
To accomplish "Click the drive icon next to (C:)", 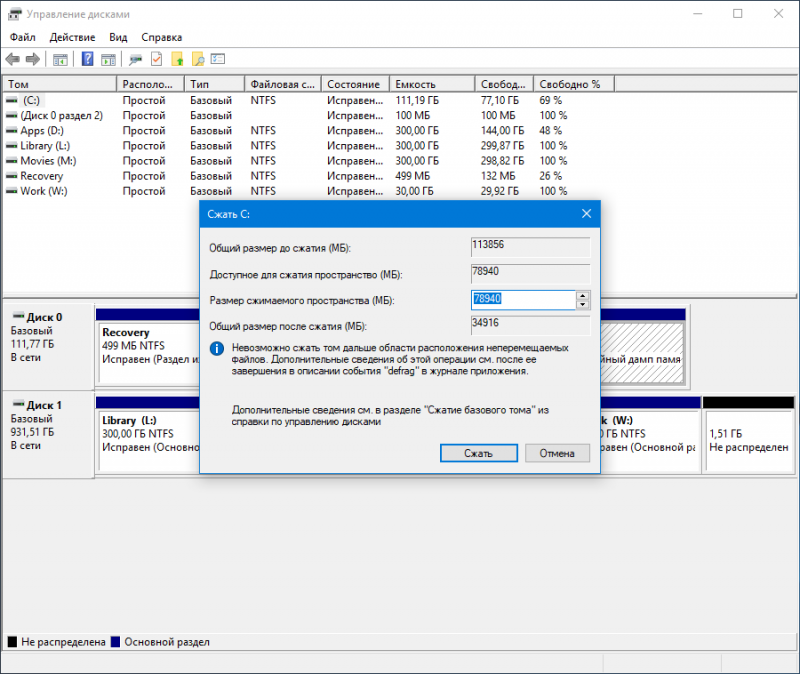I will (11, 101).
